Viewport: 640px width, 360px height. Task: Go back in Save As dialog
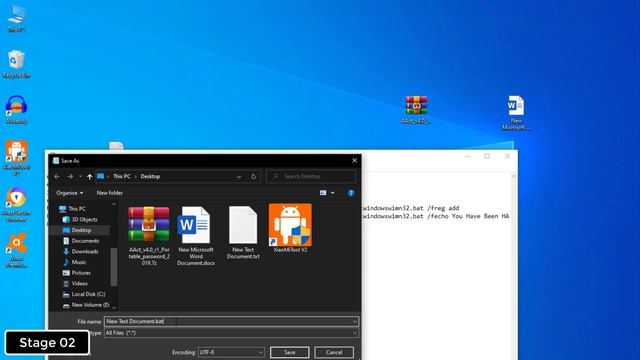point(57,176)
